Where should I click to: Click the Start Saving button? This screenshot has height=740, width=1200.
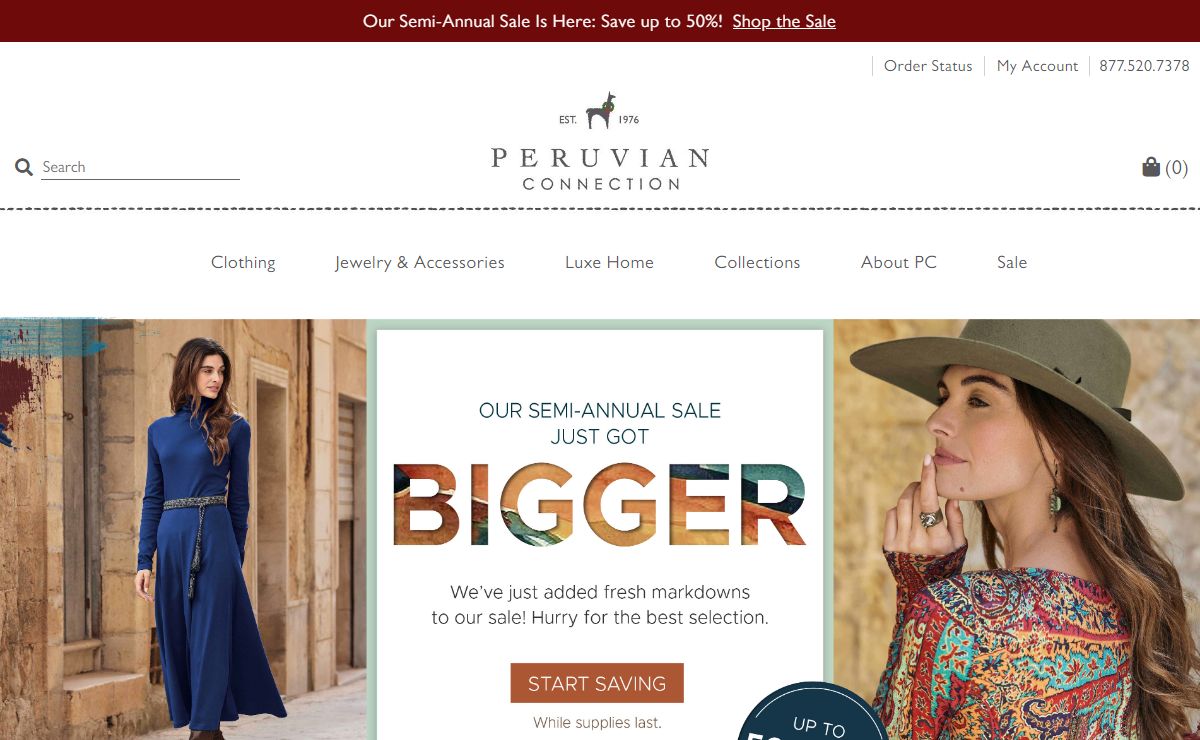tap(597, 683)
